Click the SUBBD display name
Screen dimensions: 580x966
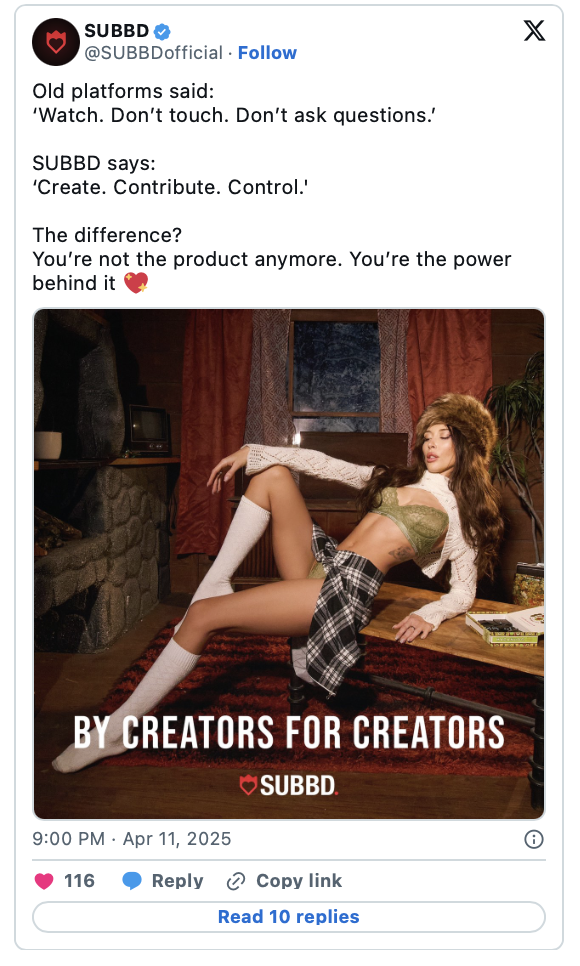(x=116, y=31)
